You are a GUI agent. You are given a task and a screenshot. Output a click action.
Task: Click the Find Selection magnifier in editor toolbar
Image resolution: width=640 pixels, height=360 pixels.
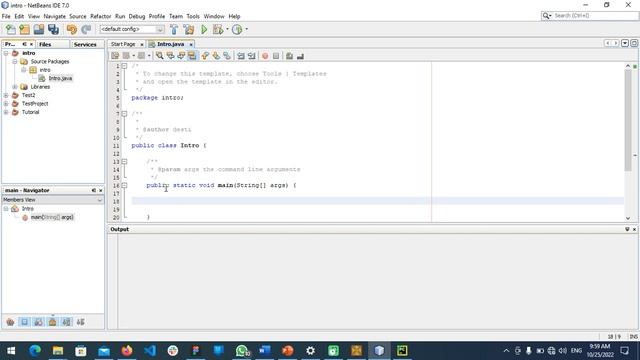(x=160, y=56)
